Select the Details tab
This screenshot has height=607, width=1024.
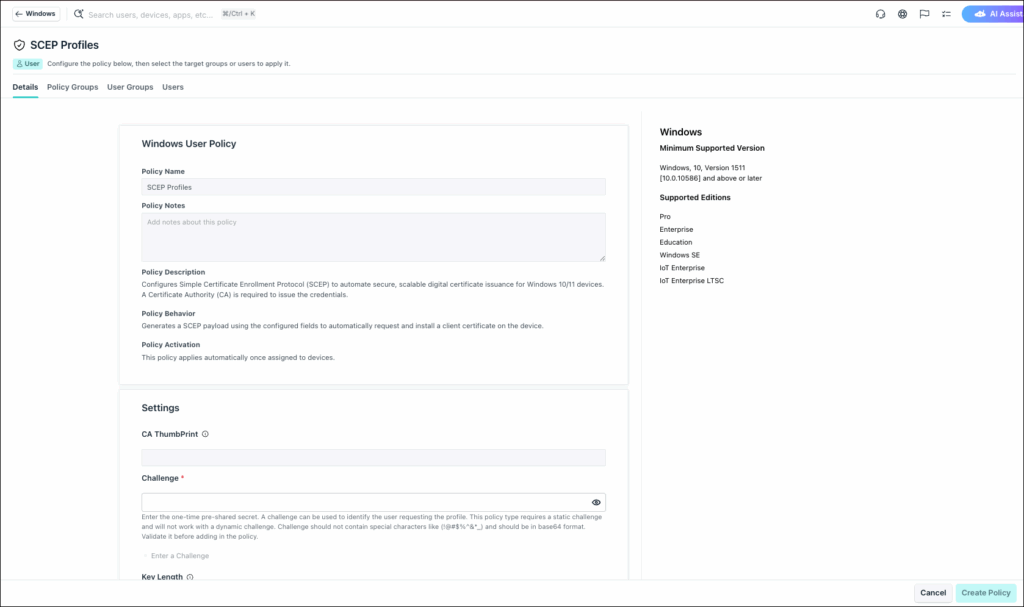point(25,87)
